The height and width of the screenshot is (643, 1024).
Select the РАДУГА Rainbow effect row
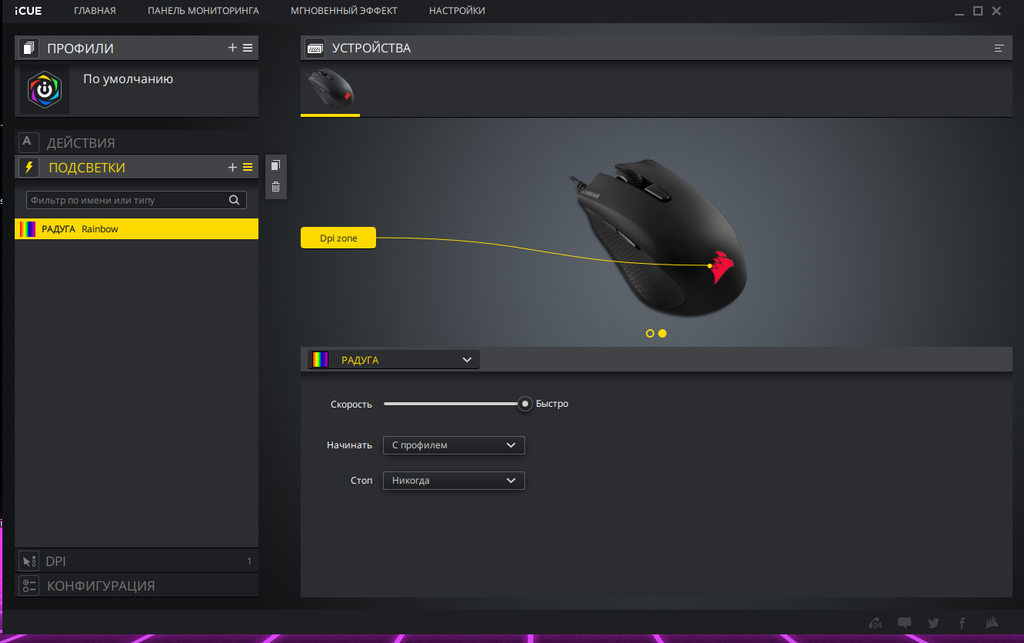[x=136, y=228]
